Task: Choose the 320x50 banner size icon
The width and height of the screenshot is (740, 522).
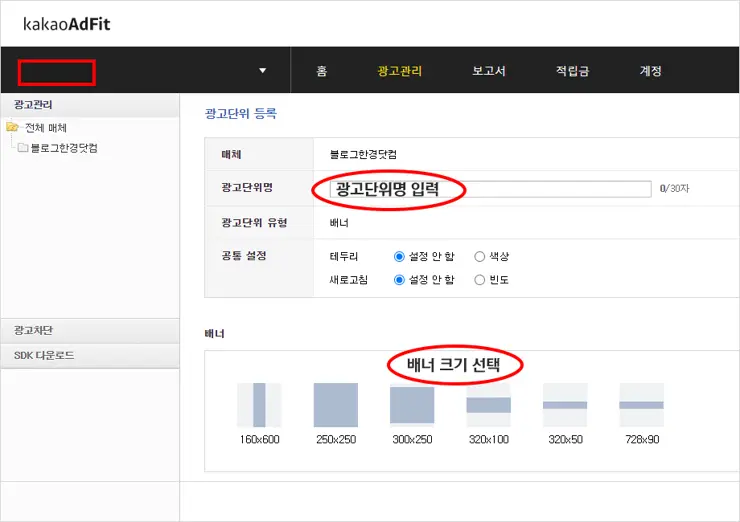Action: click(565, 405)
